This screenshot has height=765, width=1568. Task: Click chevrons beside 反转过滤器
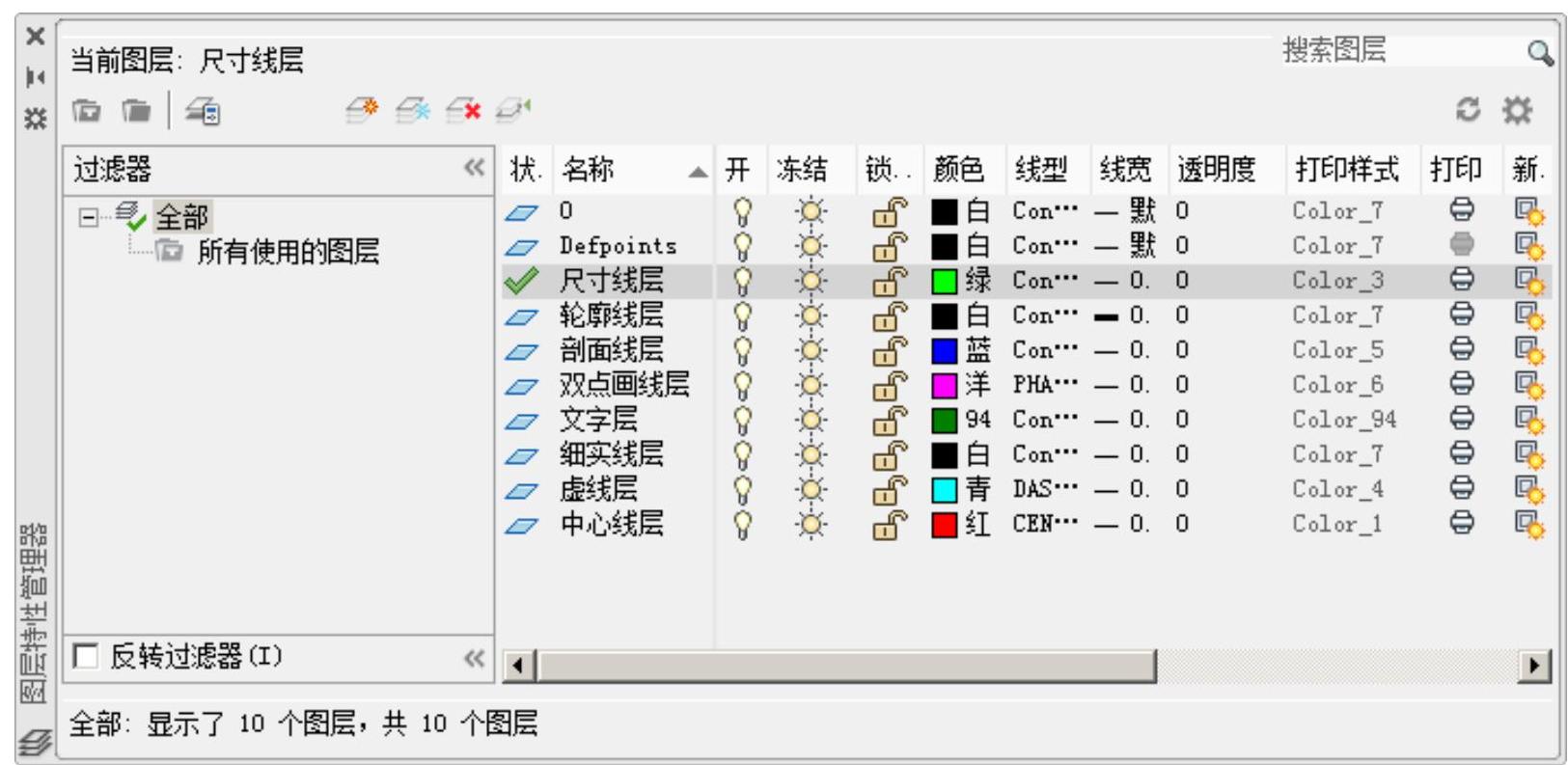pyautogui.click(x=474, y=658)
